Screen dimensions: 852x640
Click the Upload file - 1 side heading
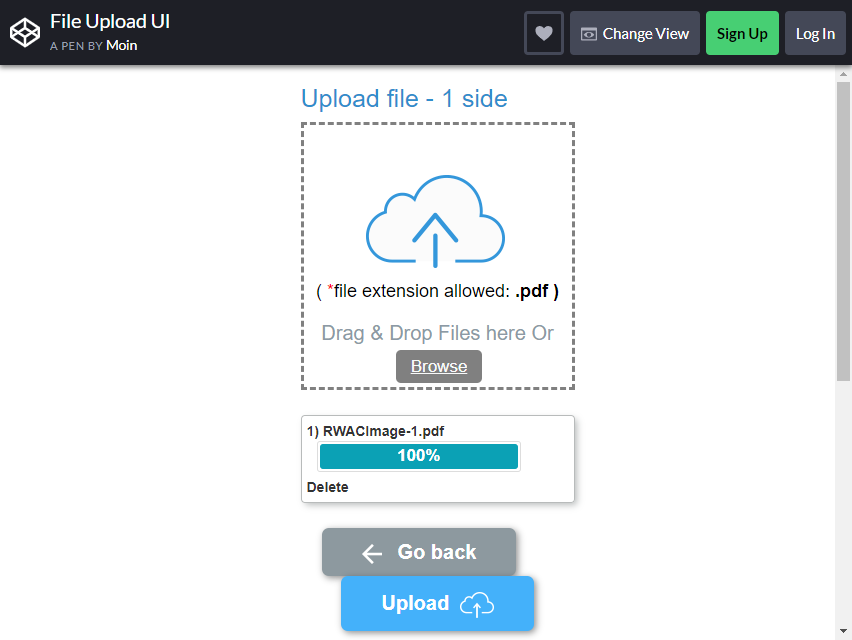coord(404,99)
